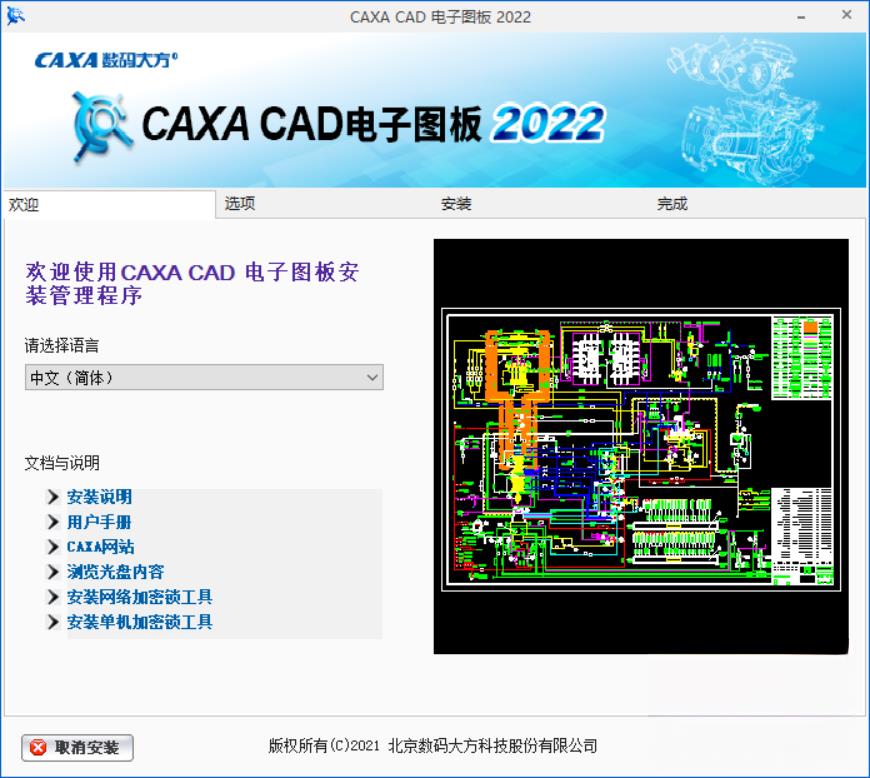Viewport: 870px width, 778px height.
Task: Click the 请选择语言 label
Action: [62, 346]
